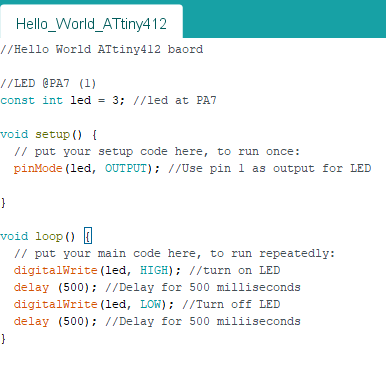Click the closing brace of setup()
Viewport: 386px width, 375px height.
click(x=3, y=202)
